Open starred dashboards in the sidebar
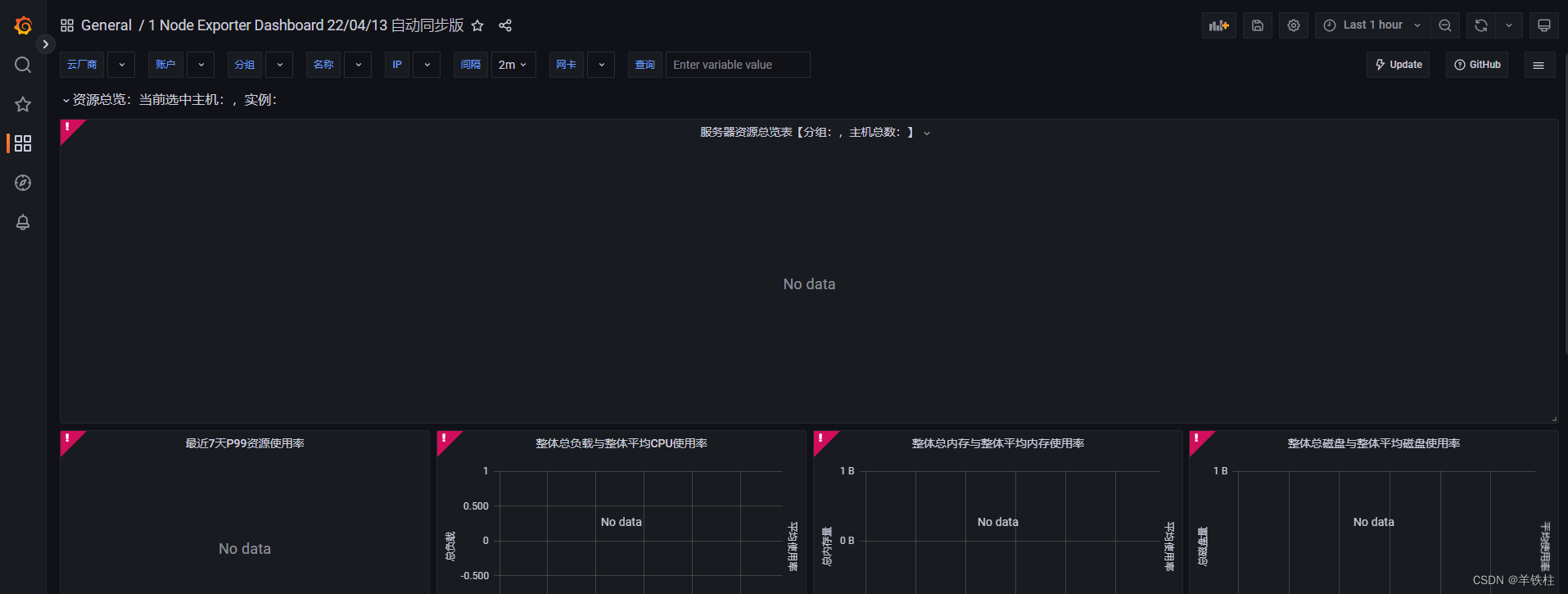 [23, 104]
